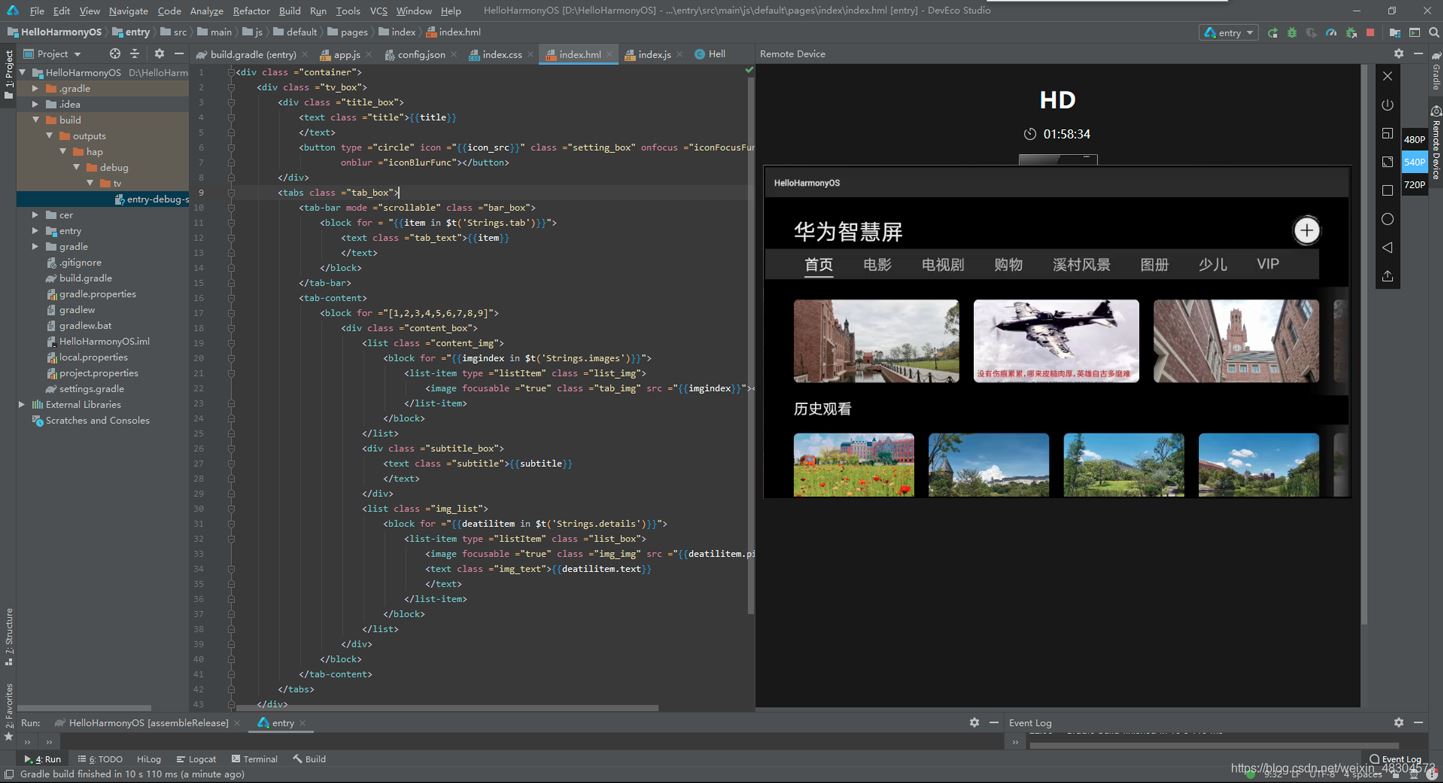Click the share/upload icon on device panel
This screenshot has height=783, width=1443.
tap(1387, 276)
